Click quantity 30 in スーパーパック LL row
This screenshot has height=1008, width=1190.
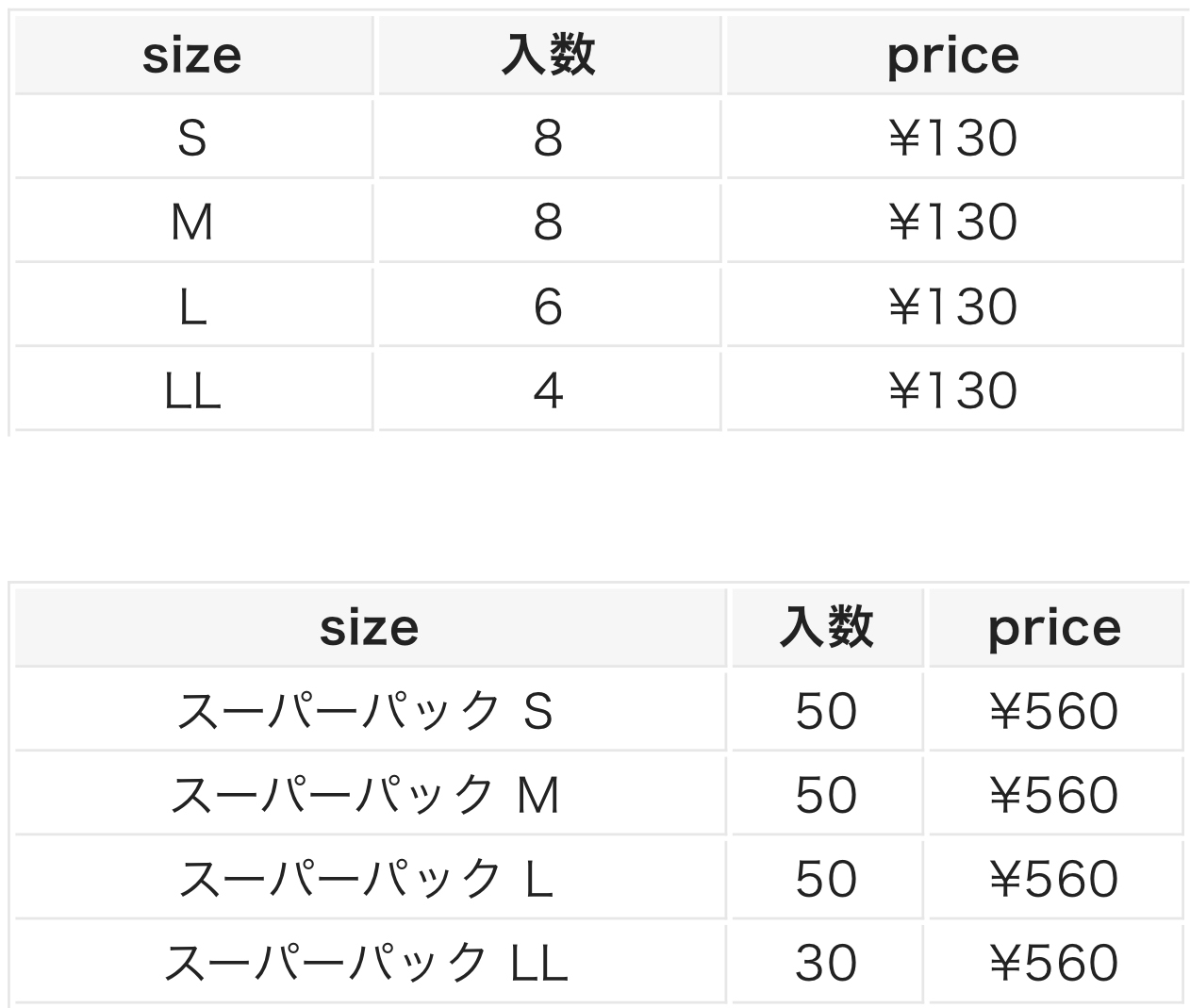[827, 963]
